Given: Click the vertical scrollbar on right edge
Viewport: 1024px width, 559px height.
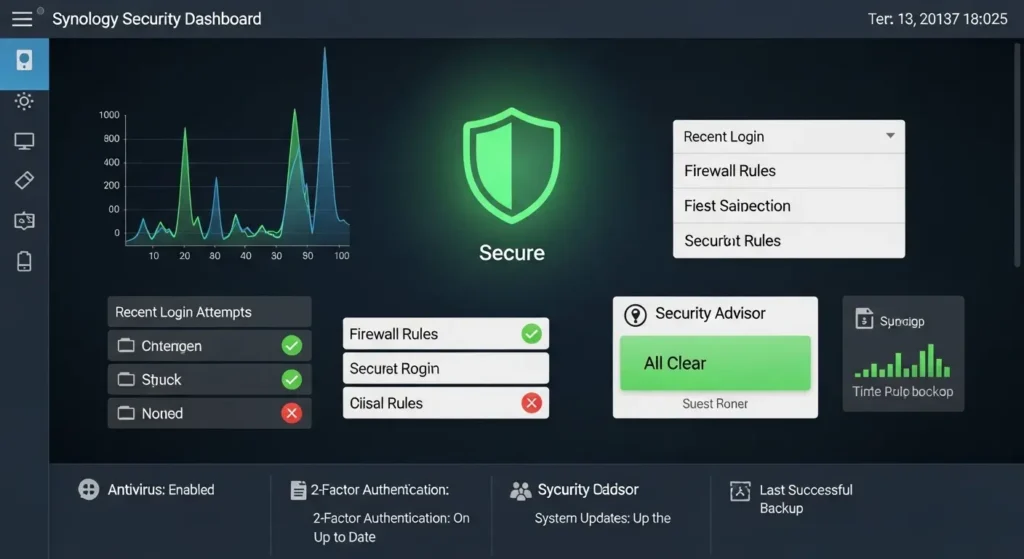Looking at the screenshot, I should click(x=1017, y=155).
